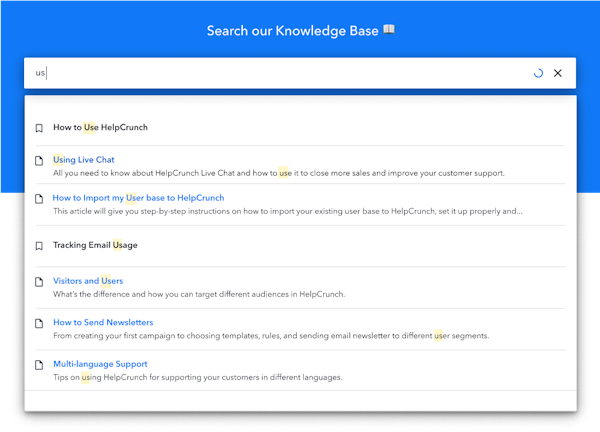600x432 pixels.
Task: Click document icon next to Using Live Chat
Action: click(x=39, y=160)
